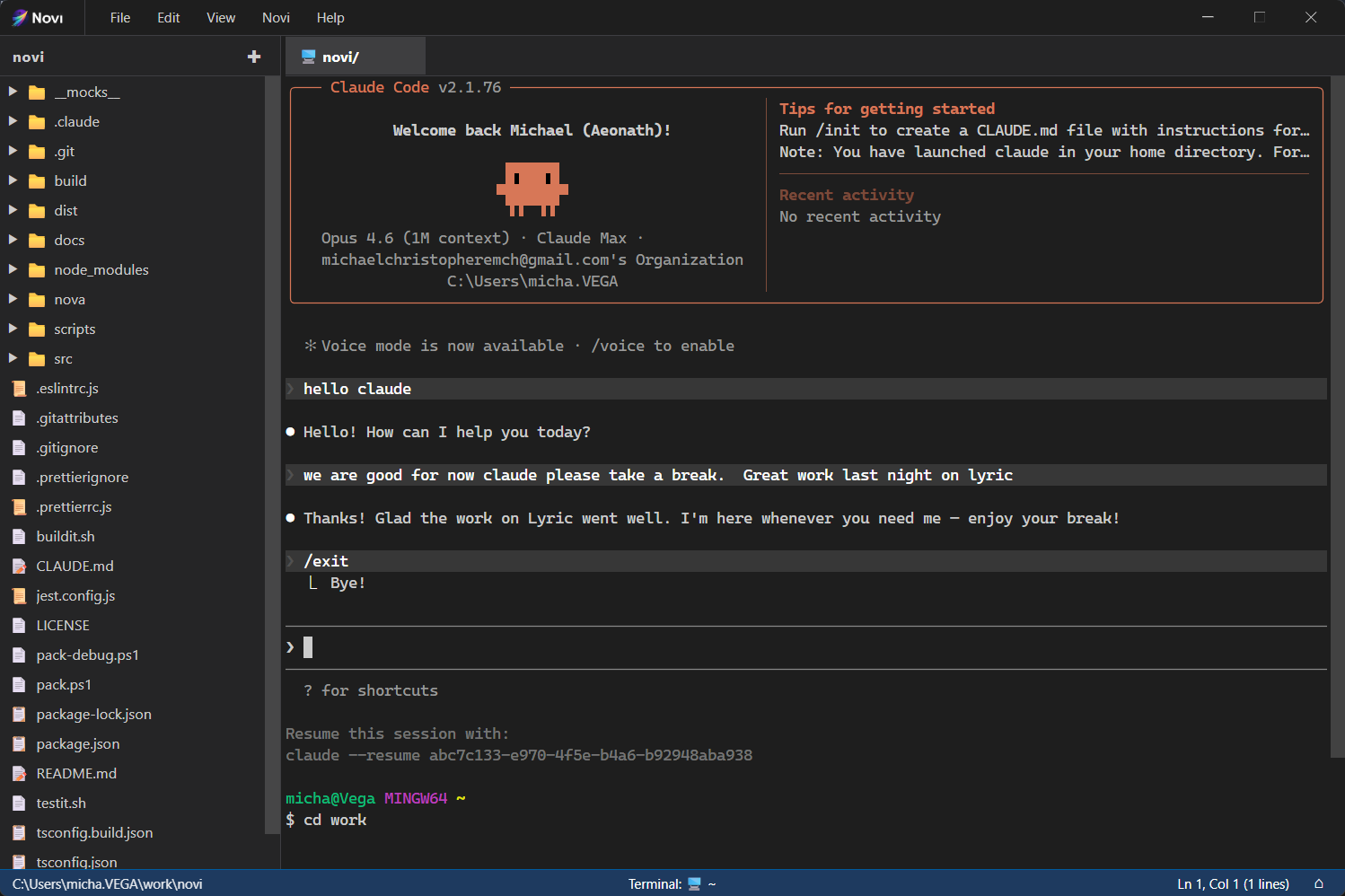The image size is (1345, 896).
Task: Open the package.json file
Action: coord(78,744)
